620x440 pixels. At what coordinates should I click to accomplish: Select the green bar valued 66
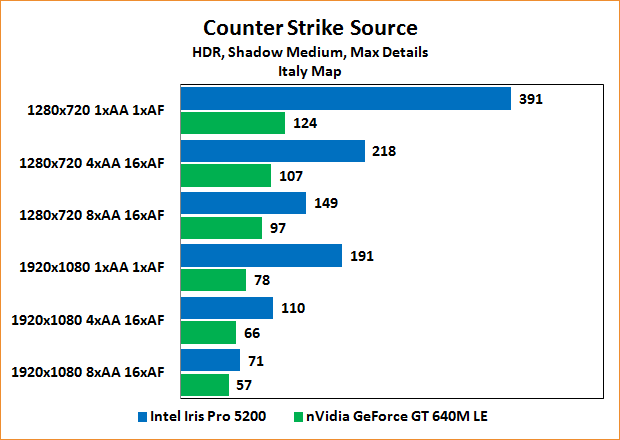208,332
